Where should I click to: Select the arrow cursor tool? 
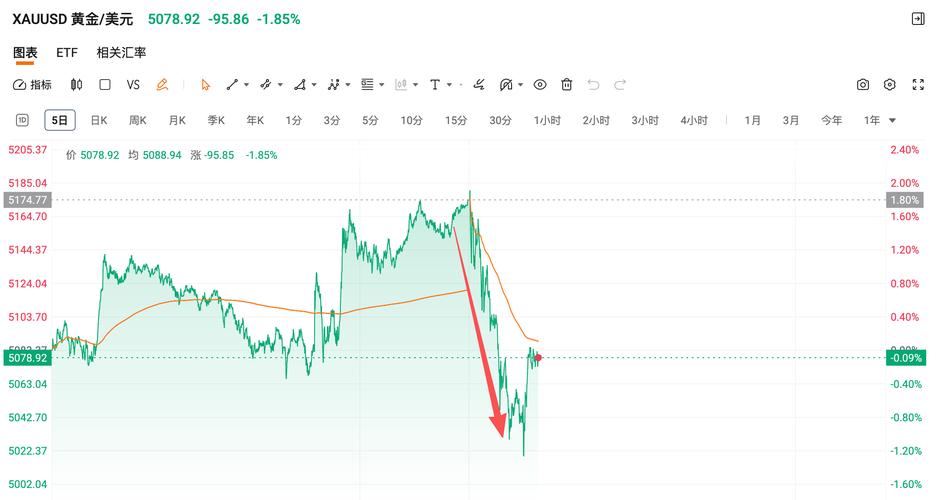[206, 85]
